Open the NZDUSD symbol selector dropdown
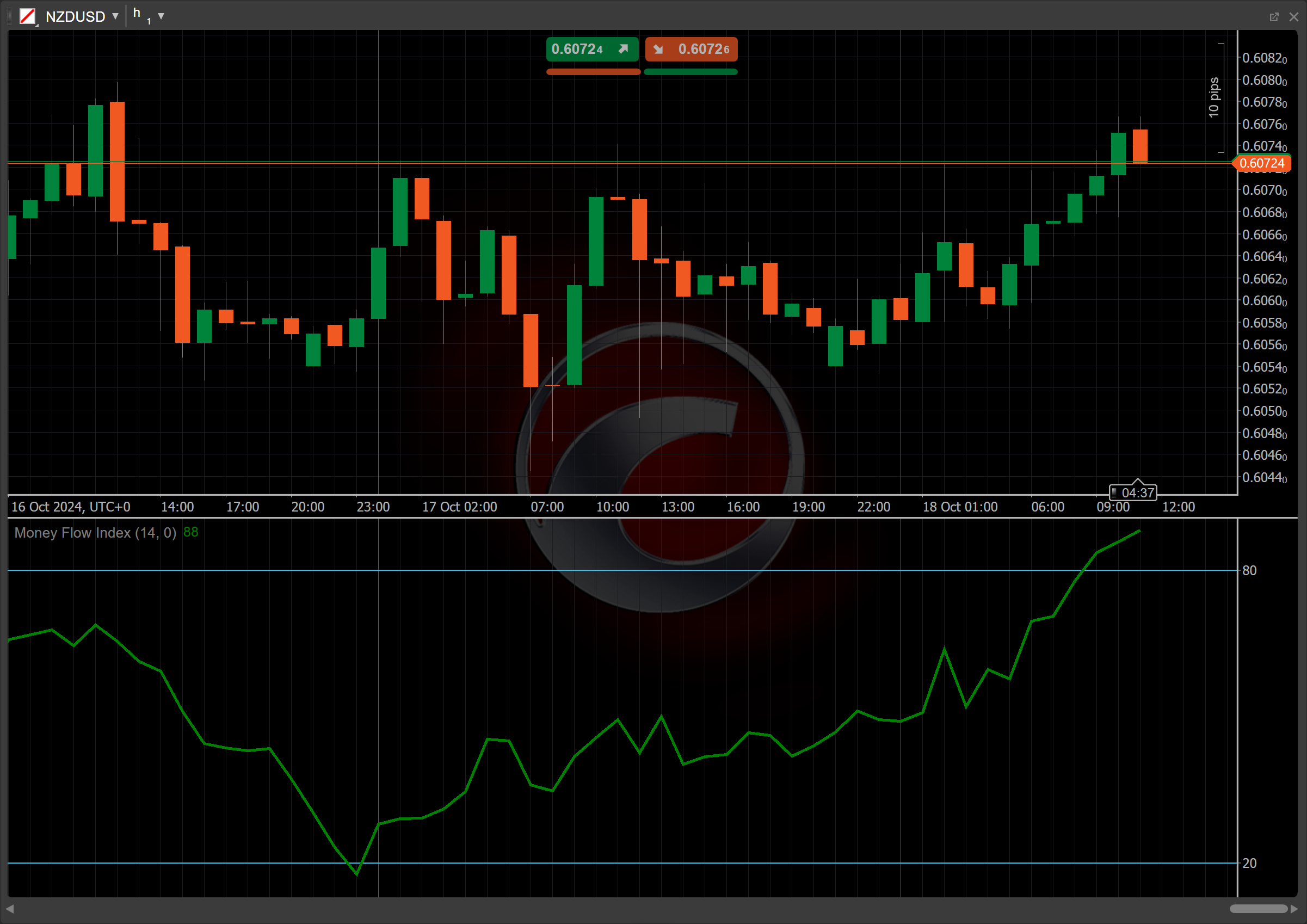The width and height of the screenshot is (1307, 924). (x=115, y=16)
